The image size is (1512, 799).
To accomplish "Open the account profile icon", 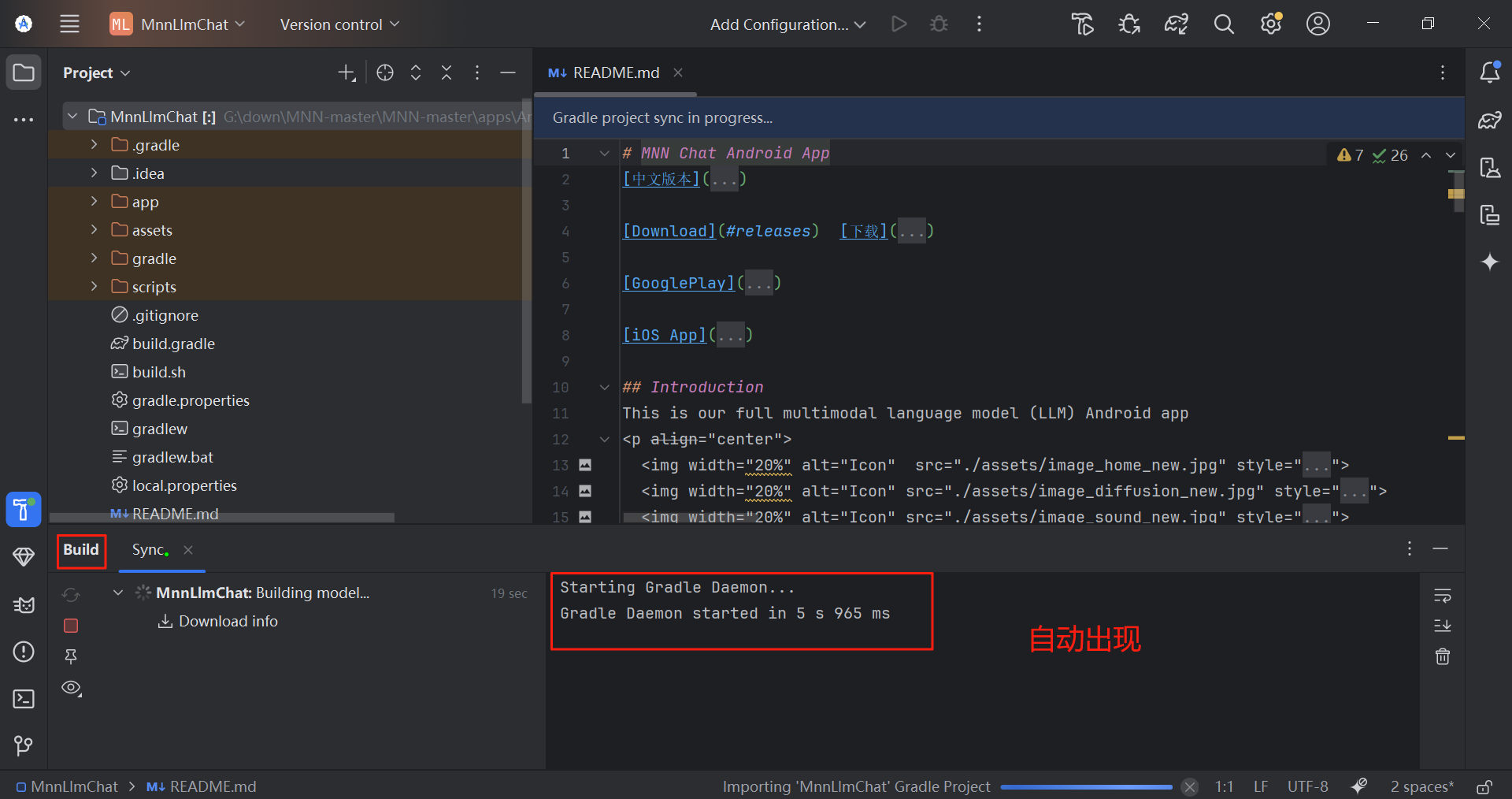I will pyautogui.click(x=1318, y=24).
